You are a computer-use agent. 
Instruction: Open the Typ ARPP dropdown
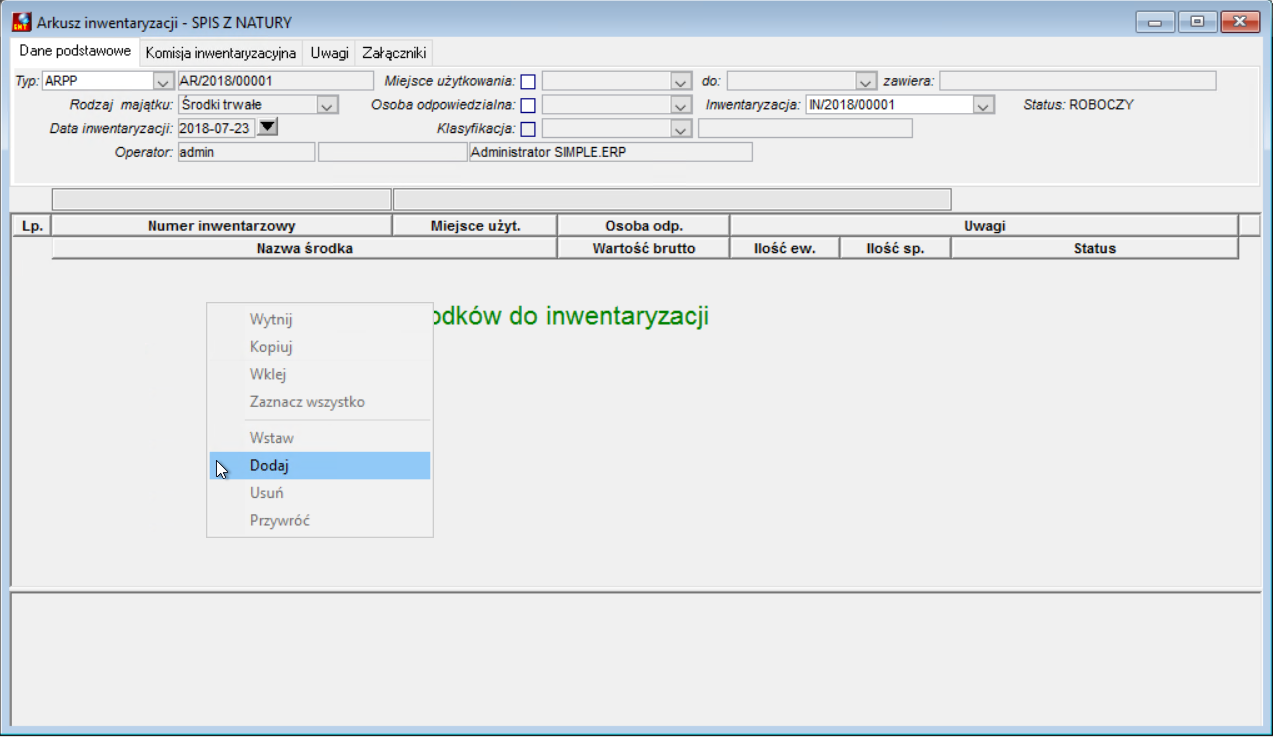point(163,81)
